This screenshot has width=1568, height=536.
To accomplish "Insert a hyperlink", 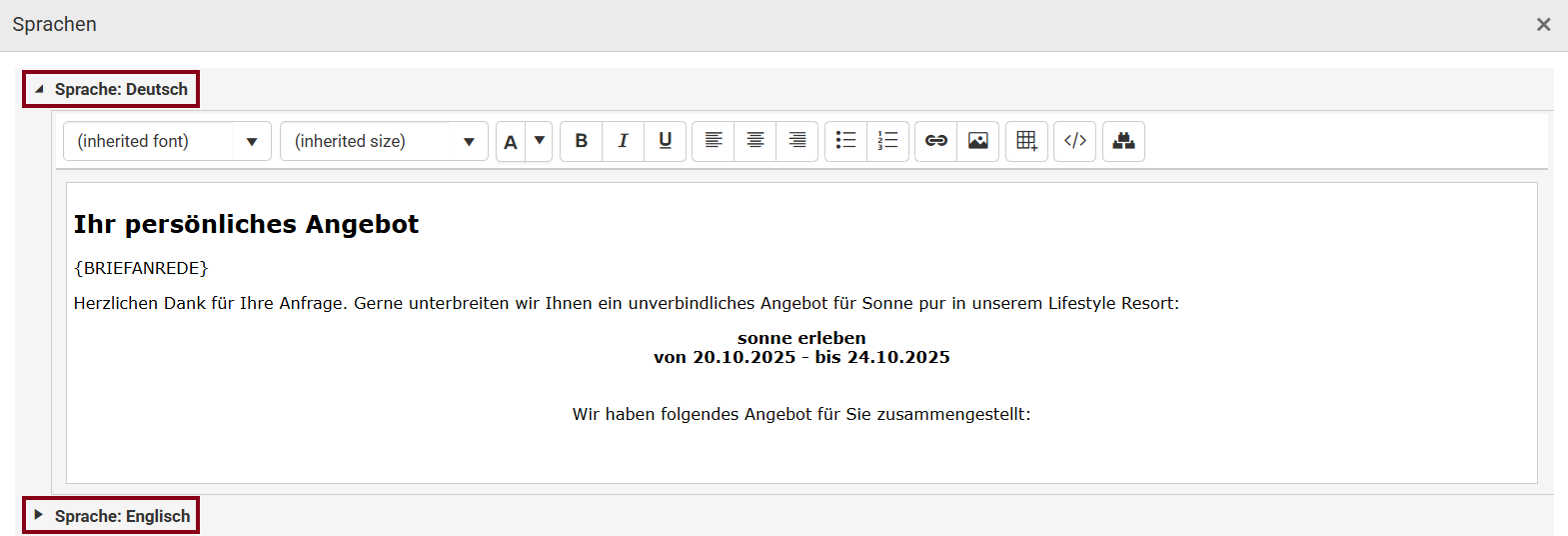I will (x=936, y=141).
